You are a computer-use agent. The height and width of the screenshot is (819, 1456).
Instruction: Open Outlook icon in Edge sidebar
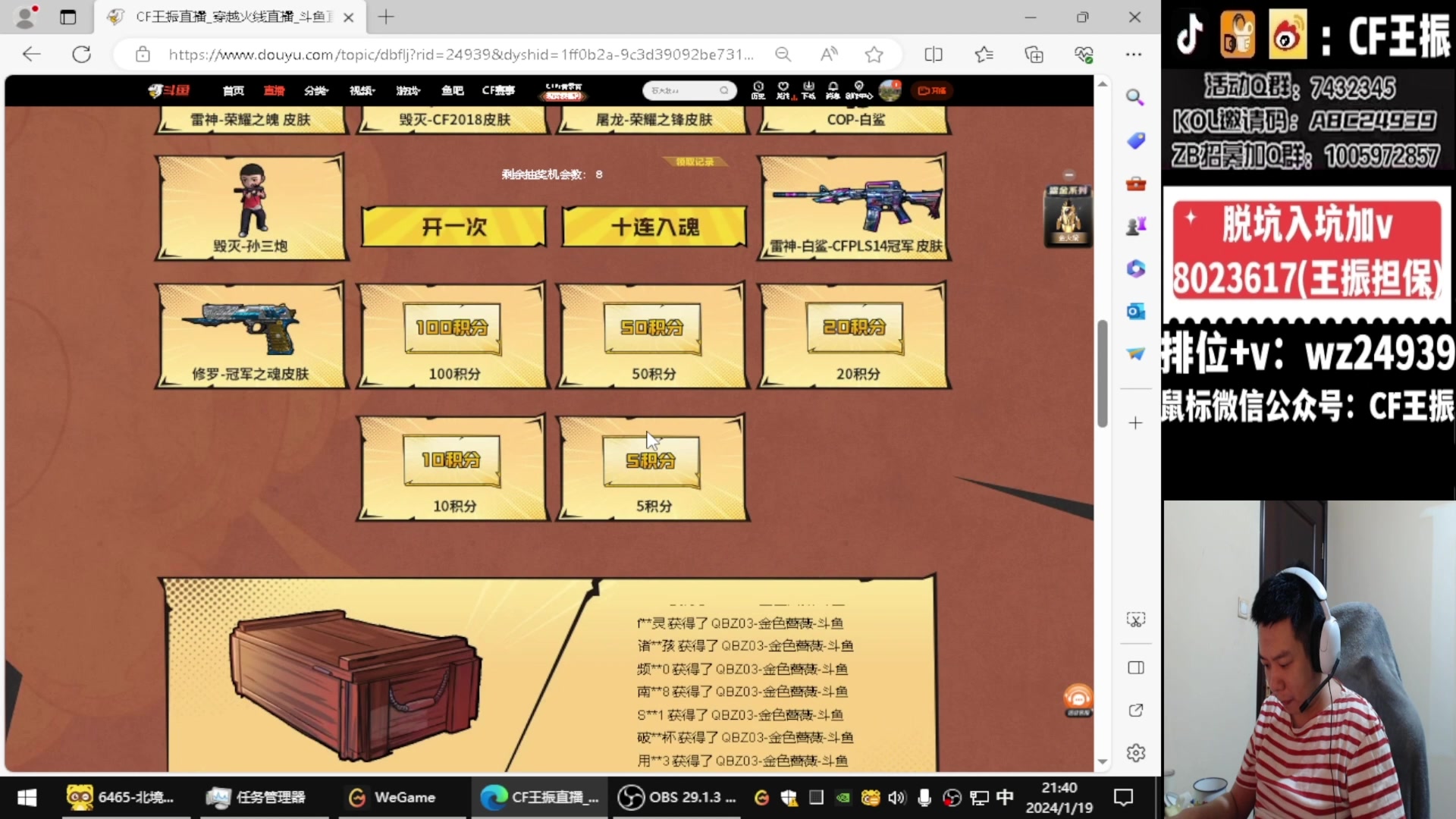click(1135, 311)
